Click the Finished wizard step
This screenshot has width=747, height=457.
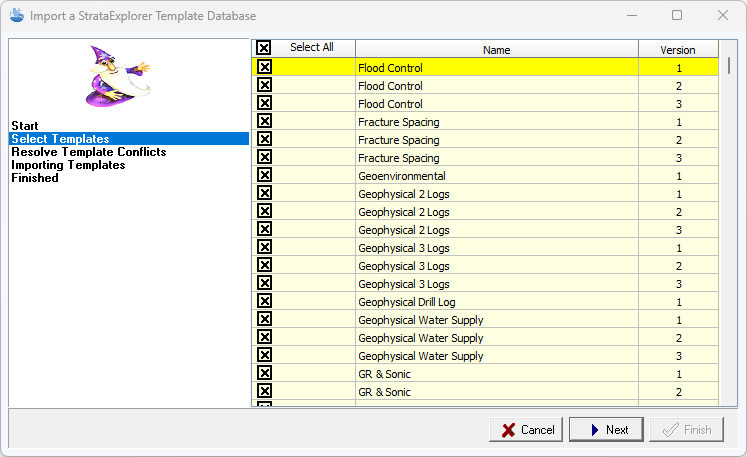(35, 178)
